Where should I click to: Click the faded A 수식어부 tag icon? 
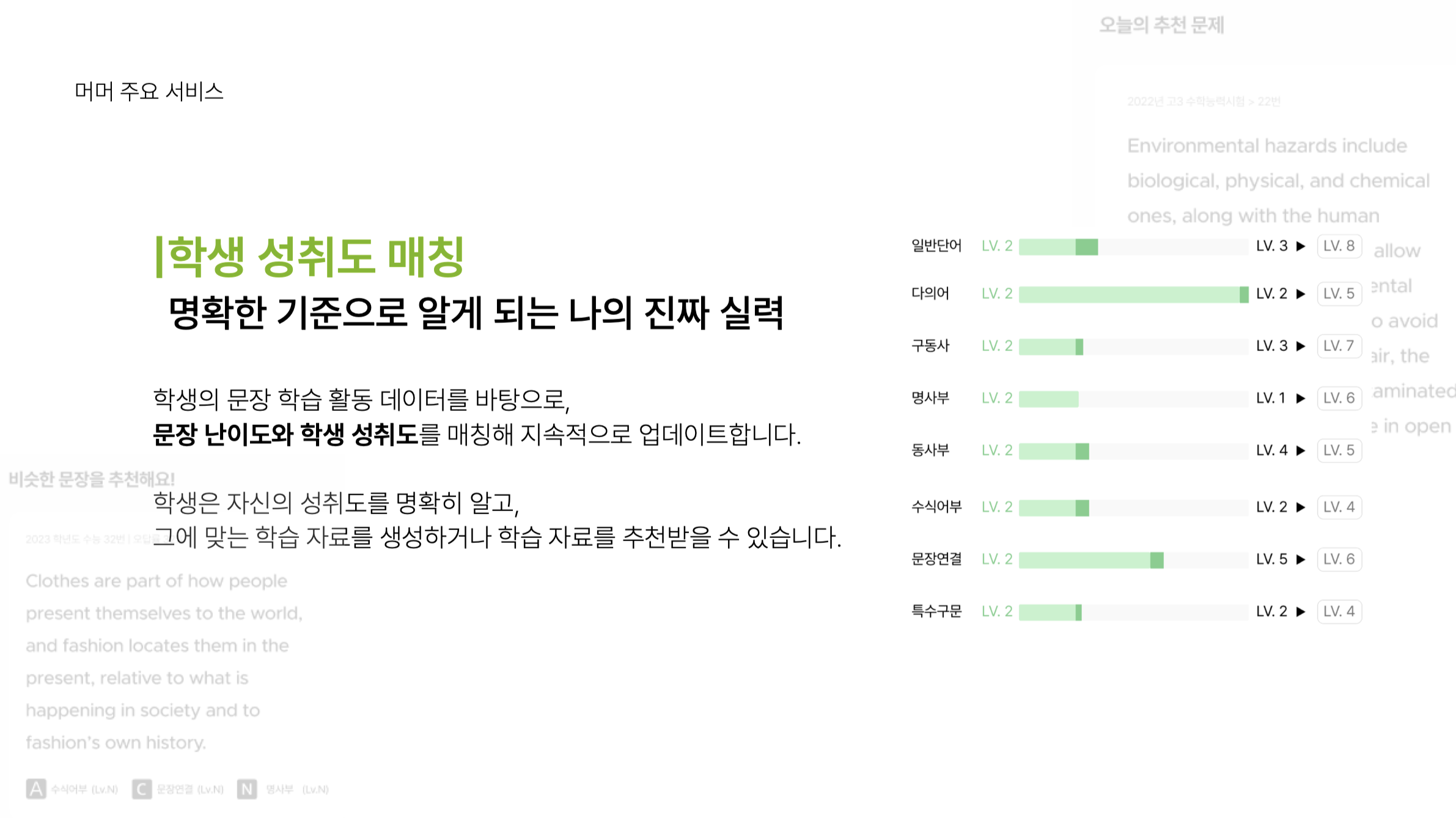36,789
